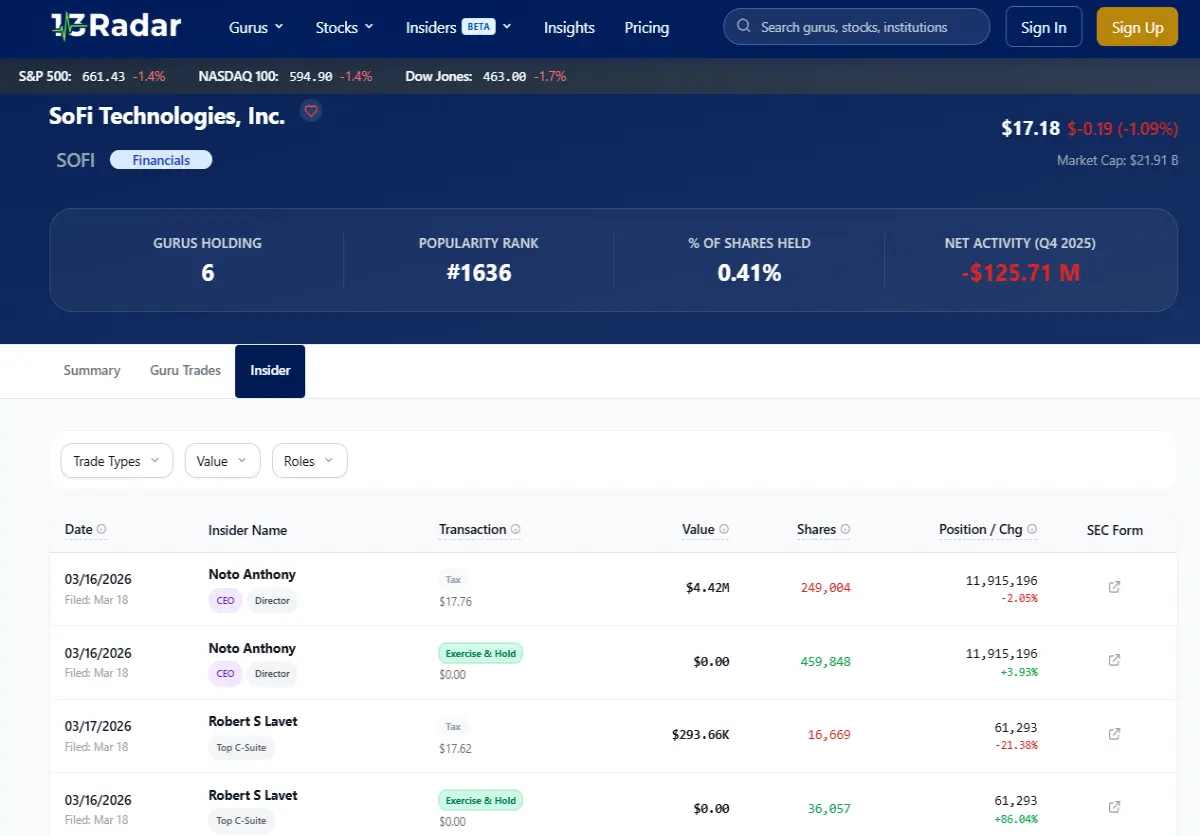Click the 459,848 shares cell
The width and height of the screenshot is (1200, 836).
click(826, 661)
